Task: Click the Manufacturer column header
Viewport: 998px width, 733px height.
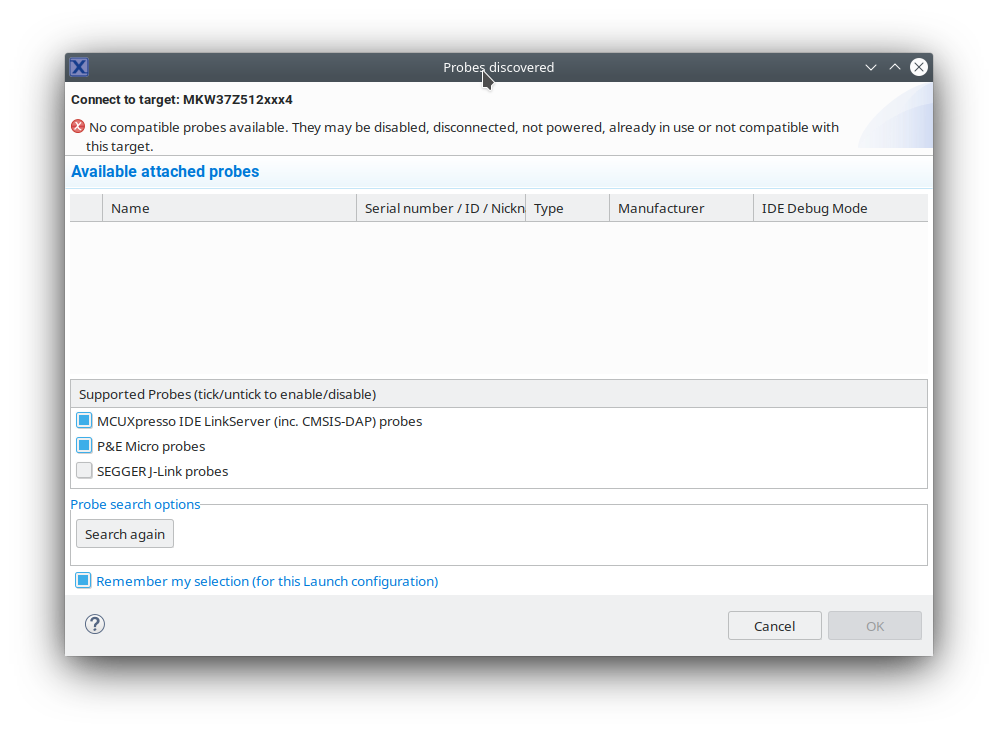Action: click(680, 208)
